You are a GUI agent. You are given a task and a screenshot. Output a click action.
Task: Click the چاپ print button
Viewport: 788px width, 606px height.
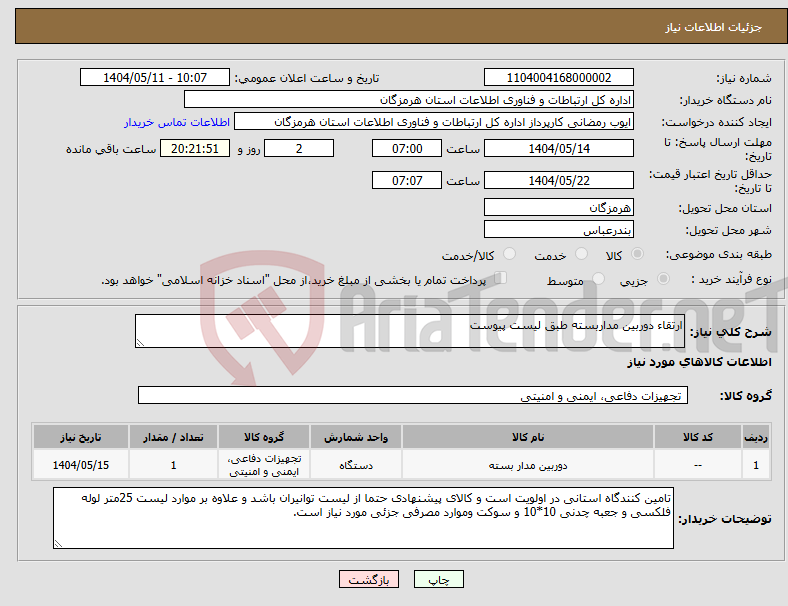pos(439,579)
